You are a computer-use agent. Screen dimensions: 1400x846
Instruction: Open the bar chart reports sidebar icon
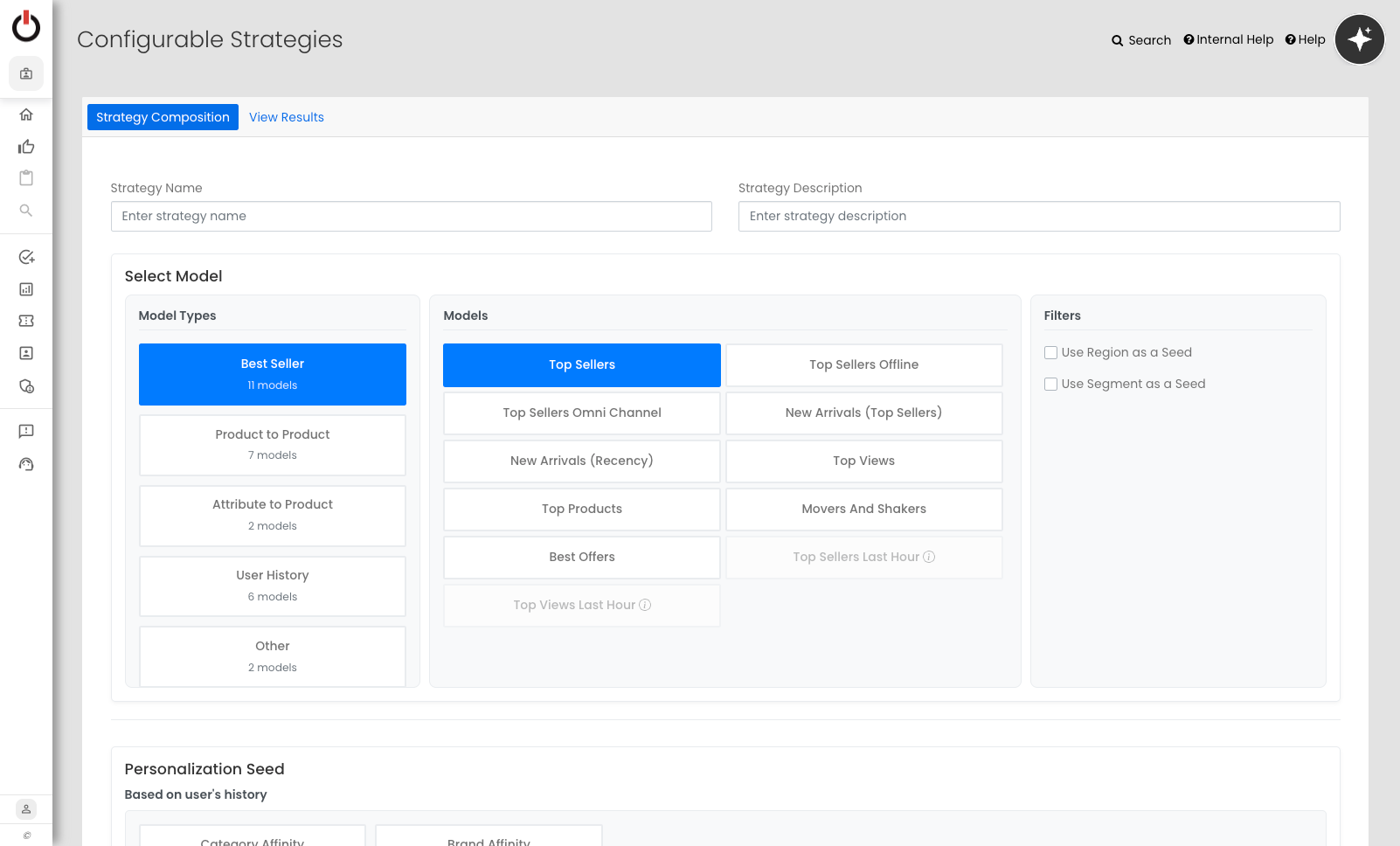[x=26, y=289]
